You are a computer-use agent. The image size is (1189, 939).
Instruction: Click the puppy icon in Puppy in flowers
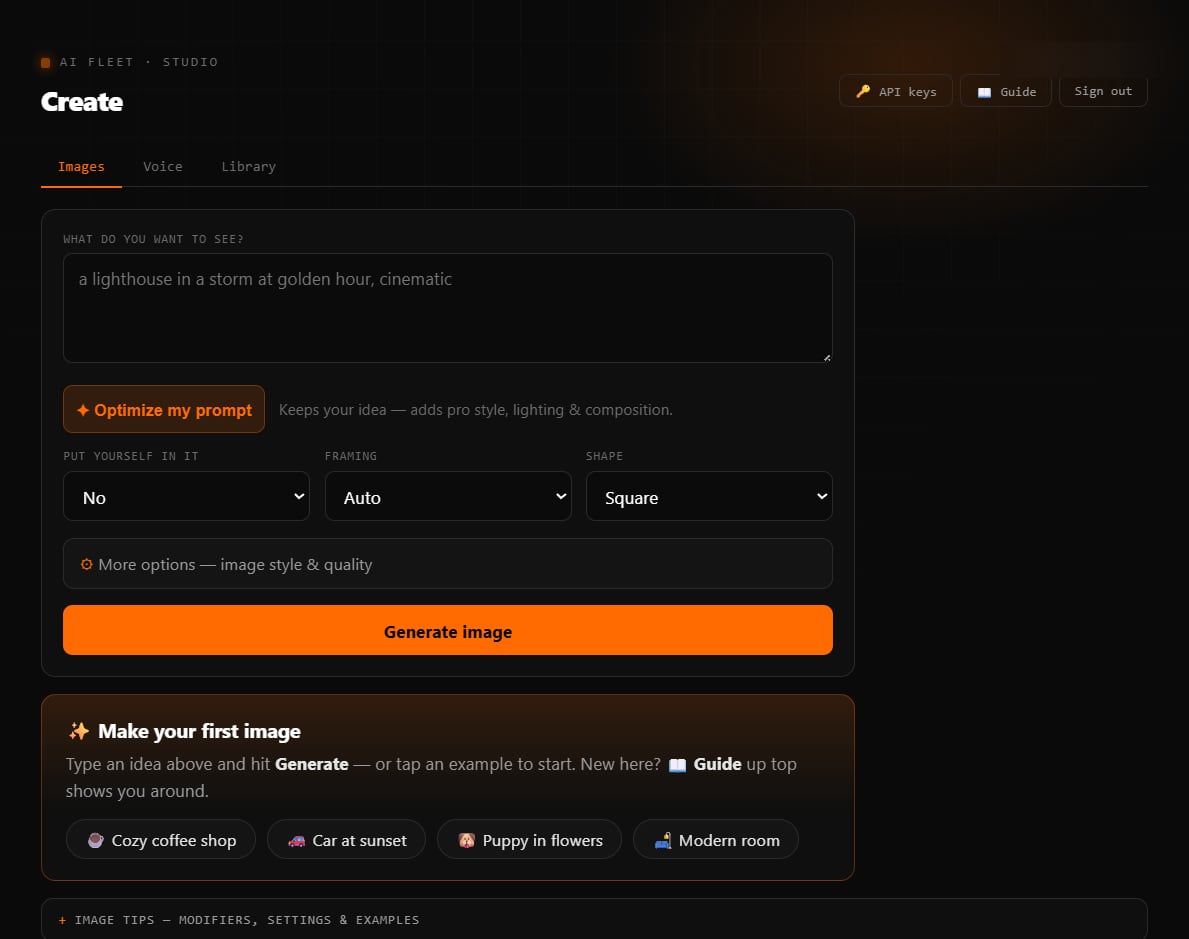click(x=466, y=840)
